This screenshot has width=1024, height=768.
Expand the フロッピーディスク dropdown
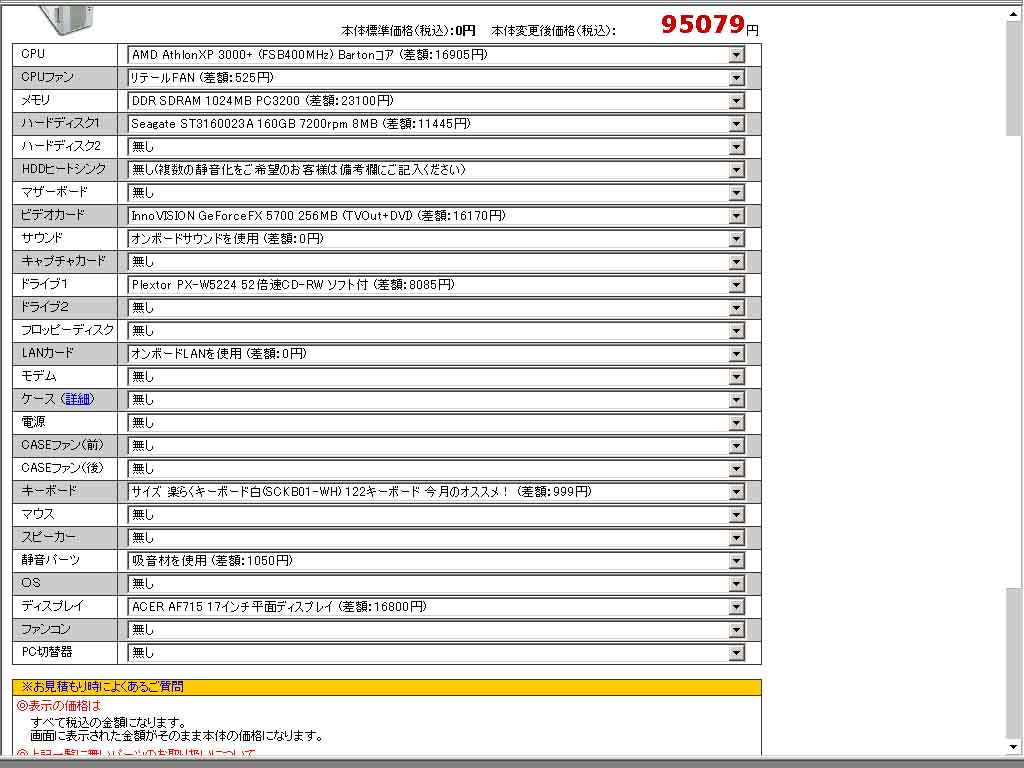[x=736, y=331]
